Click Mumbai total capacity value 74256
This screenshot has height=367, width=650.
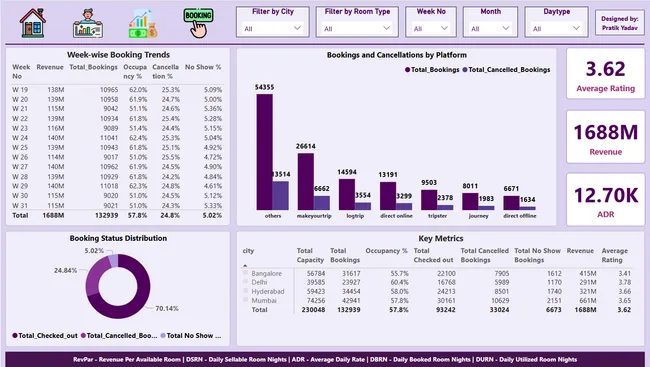tap(316, 300)
